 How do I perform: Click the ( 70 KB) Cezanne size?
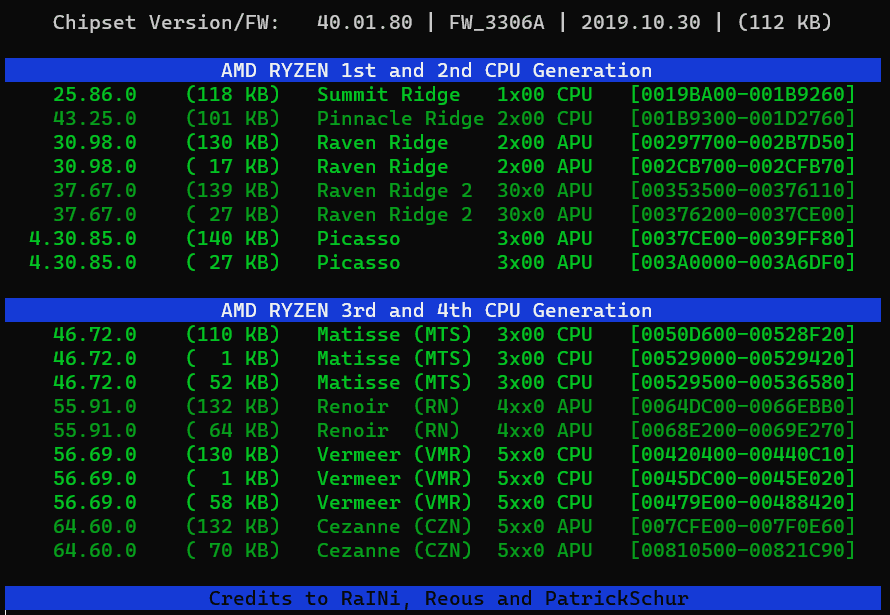[x=233, y=550]
